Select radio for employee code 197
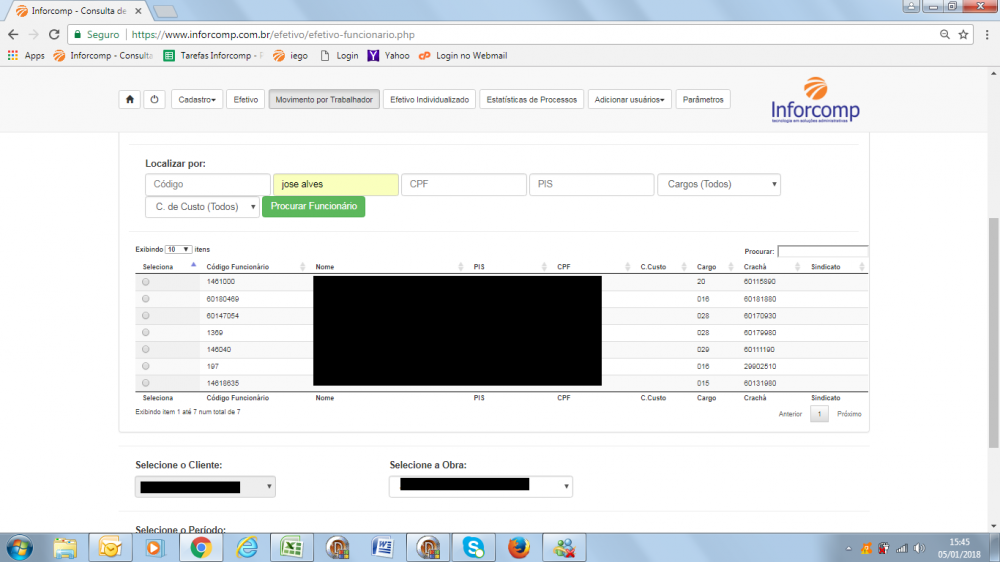 [x=145, y=366]
